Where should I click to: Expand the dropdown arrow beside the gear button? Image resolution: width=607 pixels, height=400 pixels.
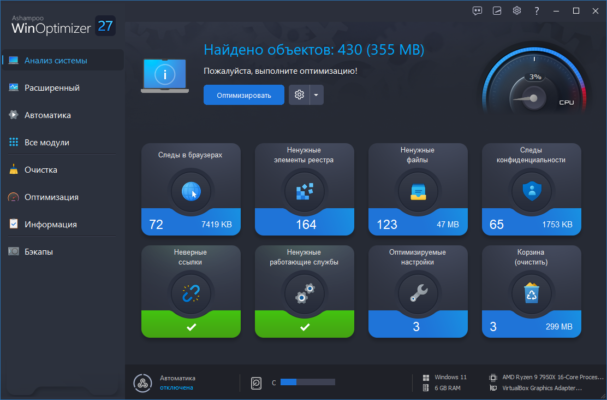coord(316,95)
